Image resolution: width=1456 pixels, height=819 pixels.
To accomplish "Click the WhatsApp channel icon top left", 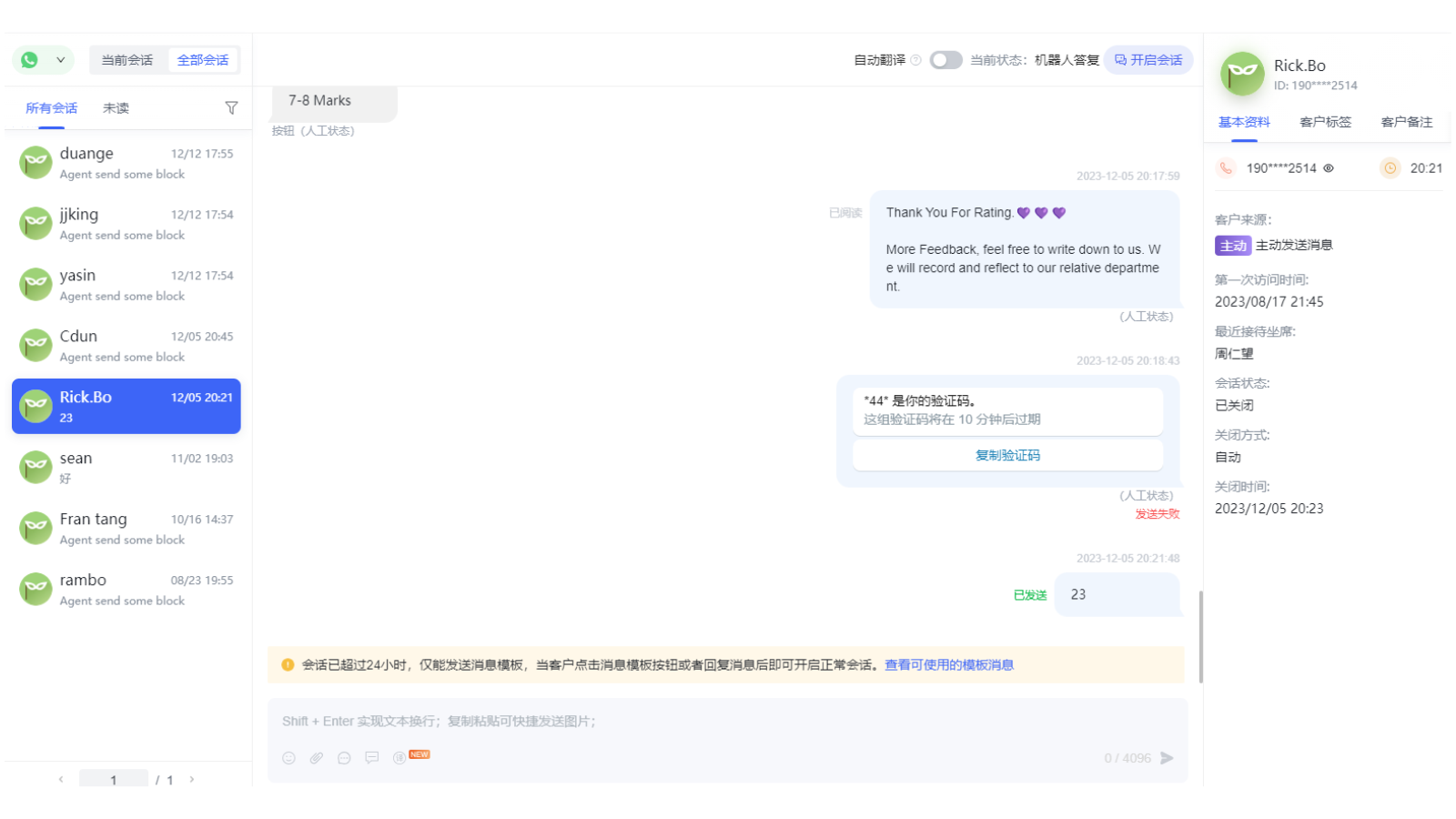I will coord(28,59).
